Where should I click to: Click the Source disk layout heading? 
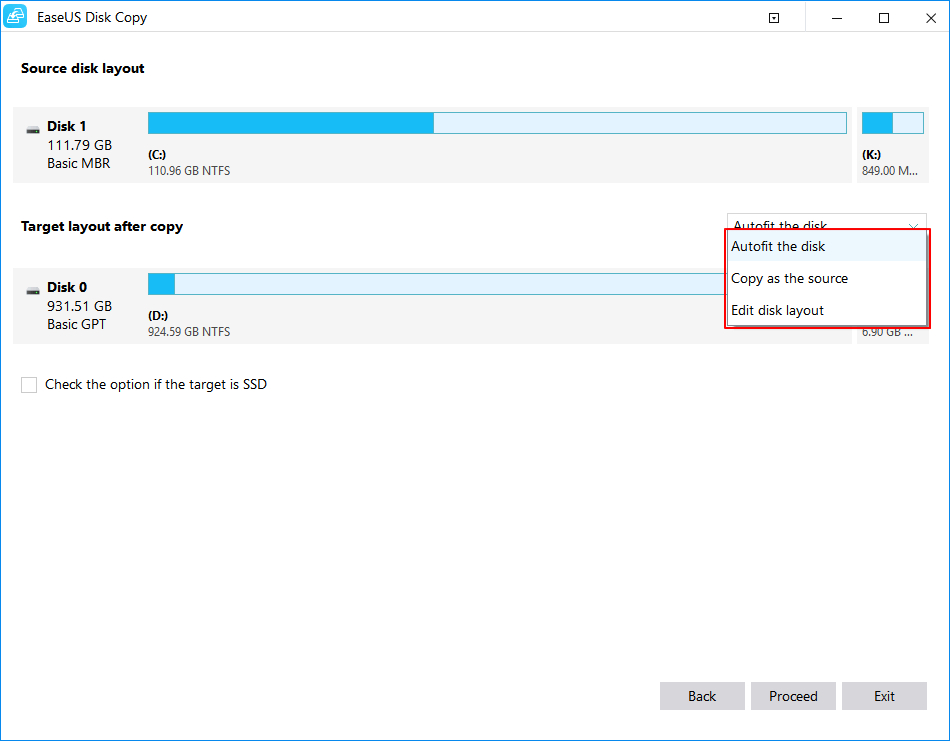(82, 68)
